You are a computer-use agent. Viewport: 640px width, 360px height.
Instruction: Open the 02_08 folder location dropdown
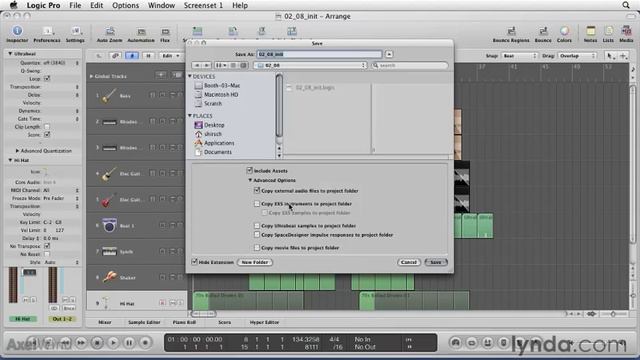(310, 65)
